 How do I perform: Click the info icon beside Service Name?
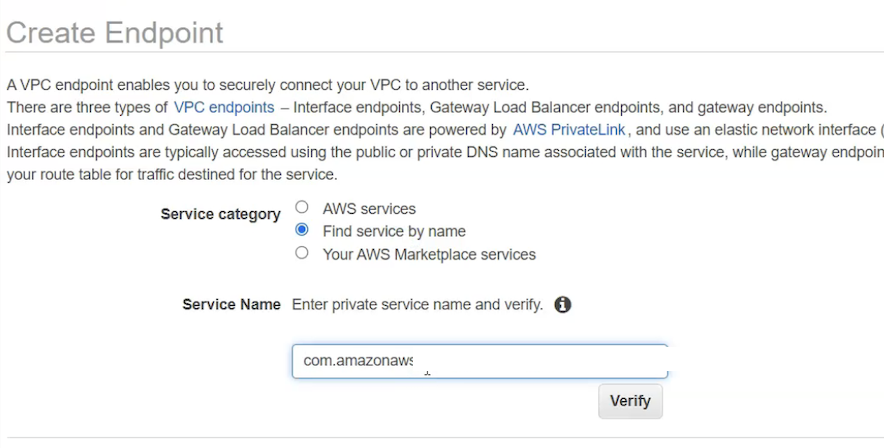[563, 304]
